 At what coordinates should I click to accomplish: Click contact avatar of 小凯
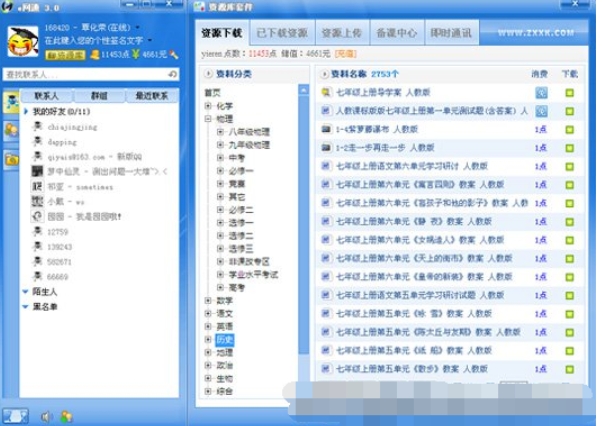click(37, 201)
